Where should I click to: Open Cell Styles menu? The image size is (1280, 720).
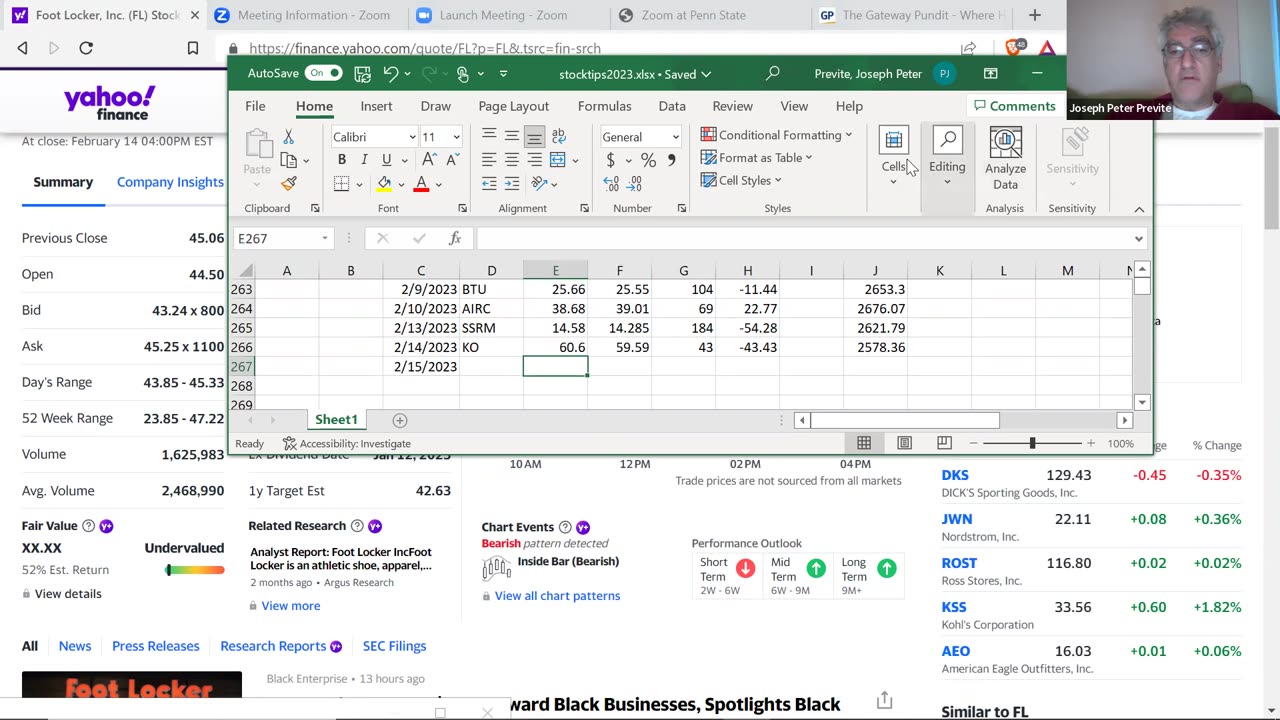(x=741, y=180)
